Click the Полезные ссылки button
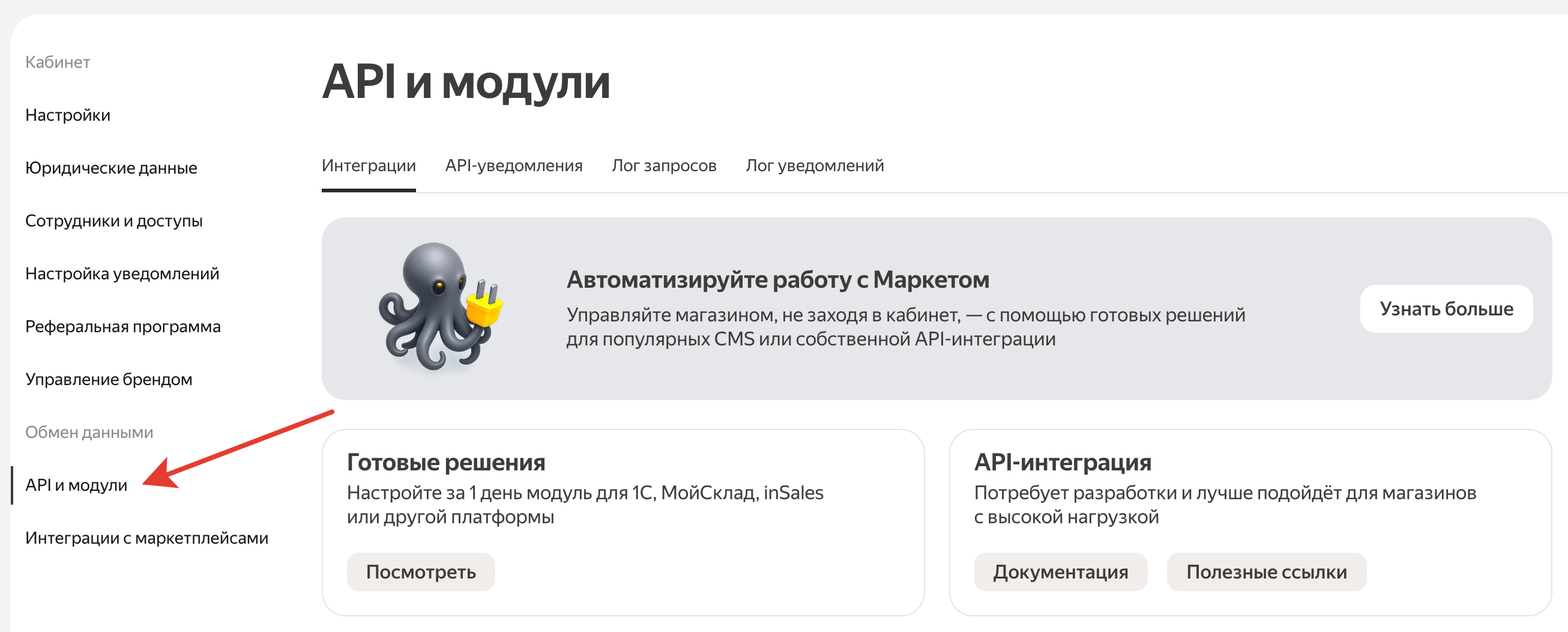1568x632 pixels. click(1267, 571)
